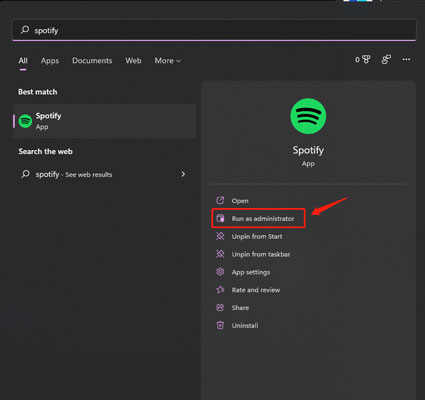Click the web search magnifier icon

25,174
